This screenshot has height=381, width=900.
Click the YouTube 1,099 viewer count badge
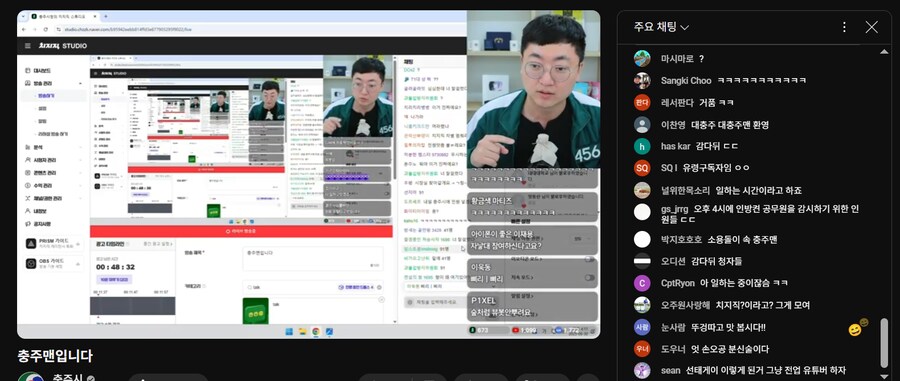[x=524, y=331]
